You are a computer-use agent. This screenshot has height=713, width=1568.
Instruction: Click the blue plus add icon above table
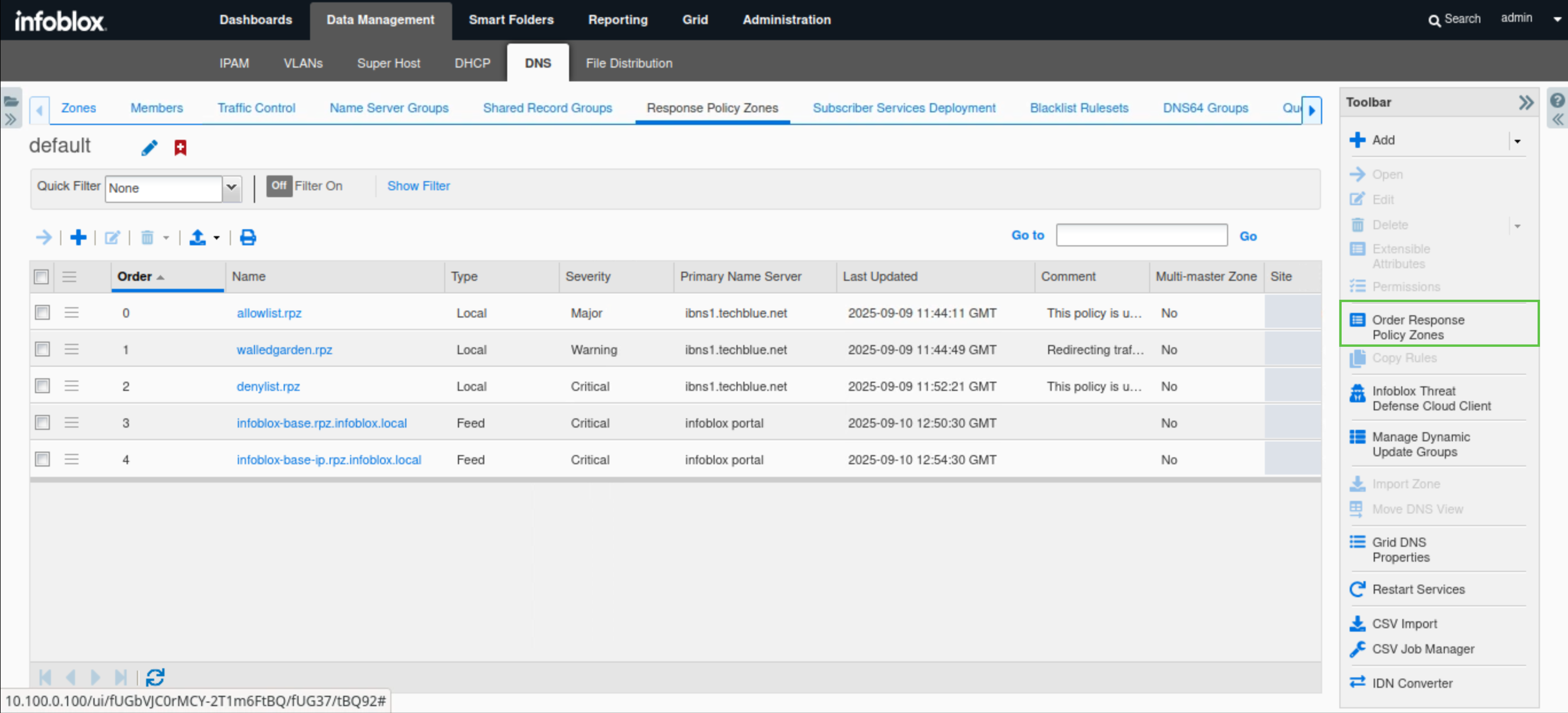[x=78, y=237]
